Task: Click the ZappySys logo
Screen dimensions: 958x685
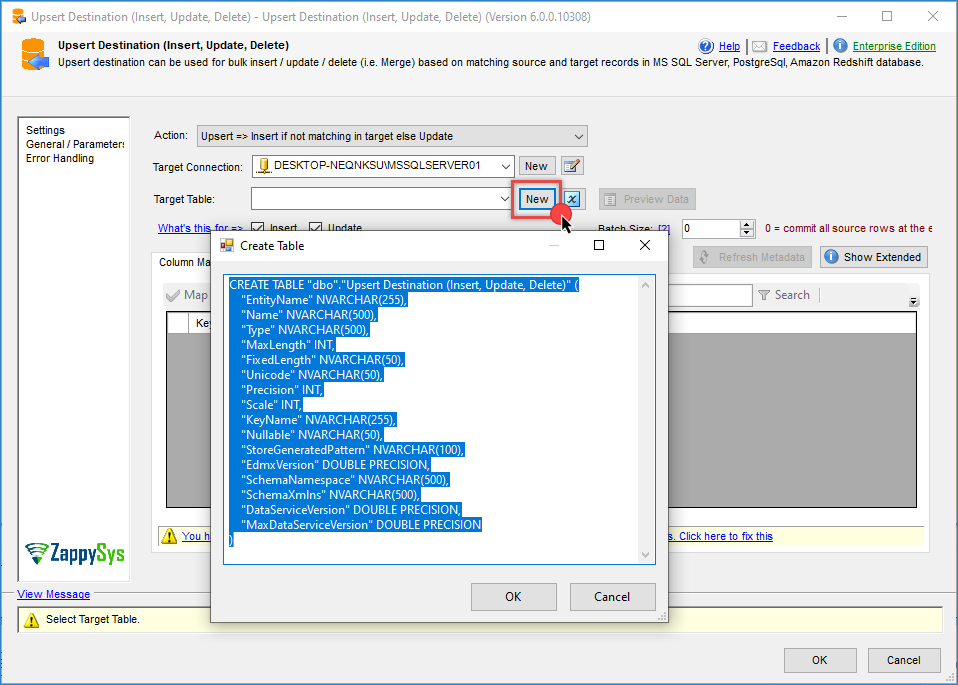Action: tap(74, 553)
